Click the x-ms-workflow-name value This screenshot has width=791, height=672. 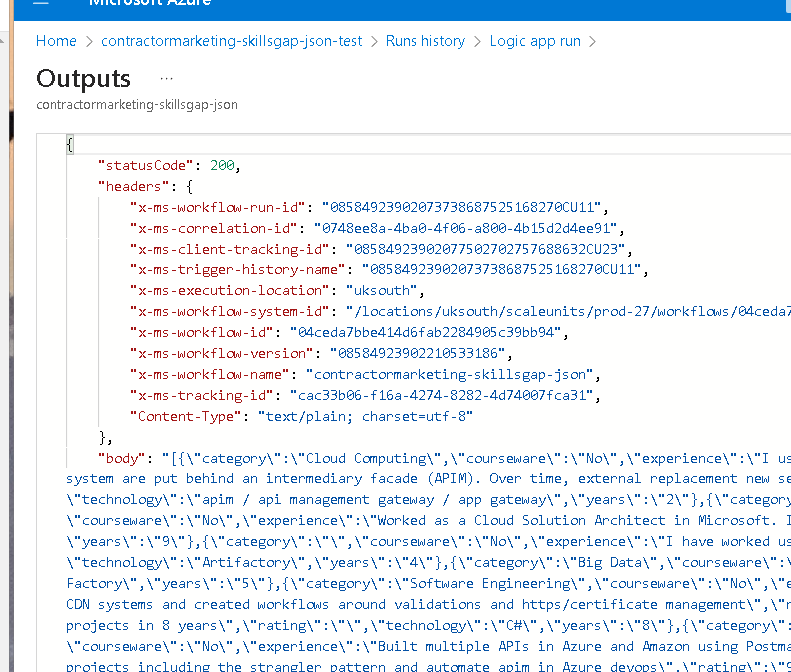(449, 374)
